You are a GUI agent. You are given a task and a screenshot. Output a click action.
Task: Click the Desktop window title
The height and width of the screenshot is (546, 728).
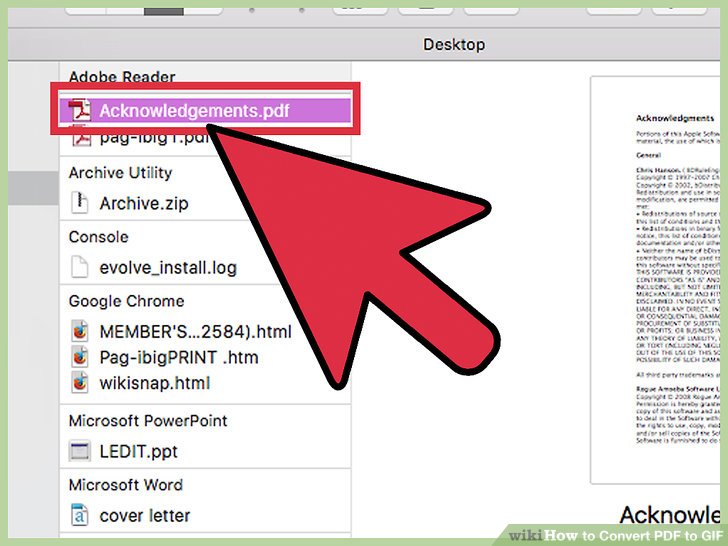pyautogui.click(x=454, y=45)
